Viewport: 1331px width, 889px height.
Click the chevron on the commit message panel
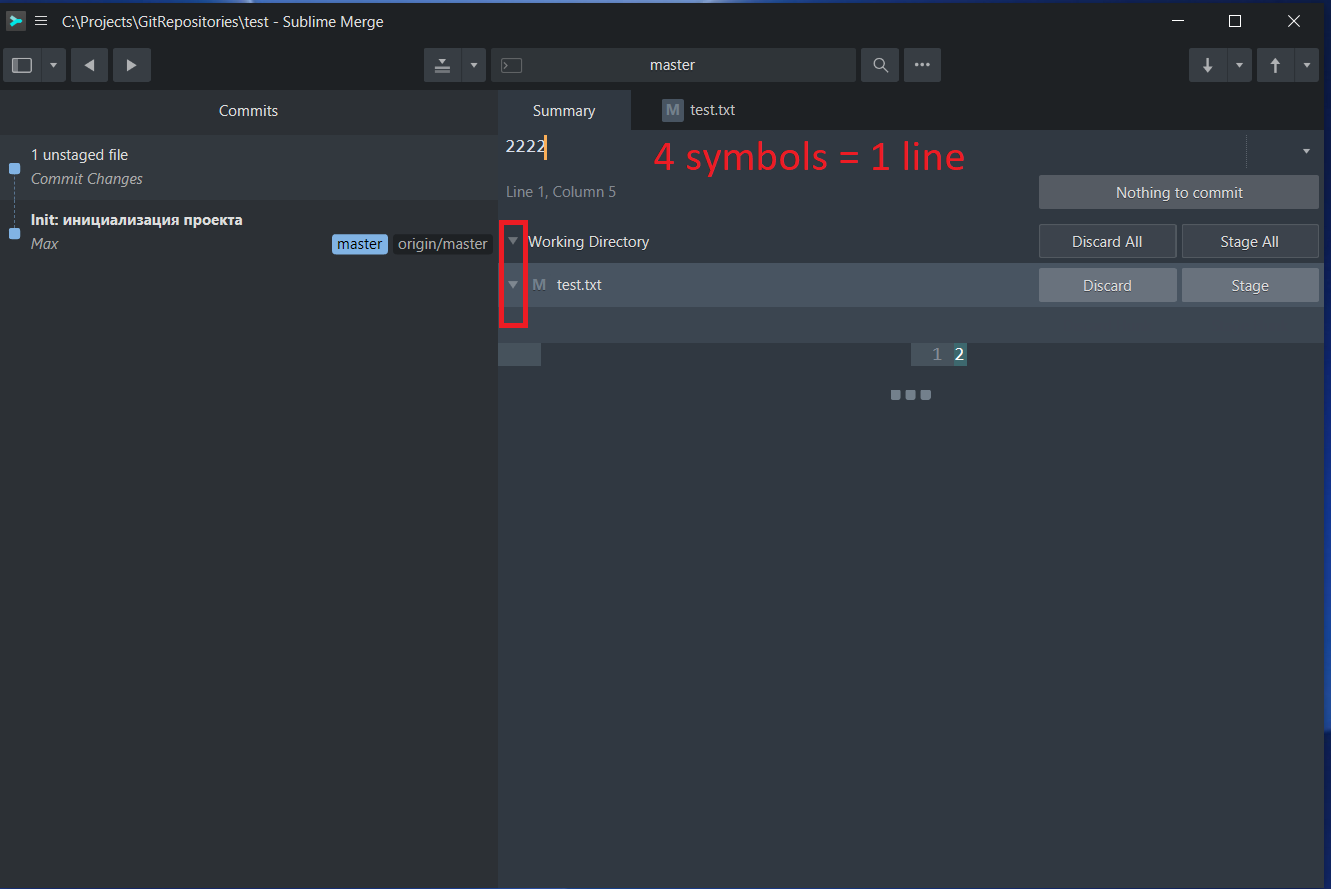tap(1306, 149)
